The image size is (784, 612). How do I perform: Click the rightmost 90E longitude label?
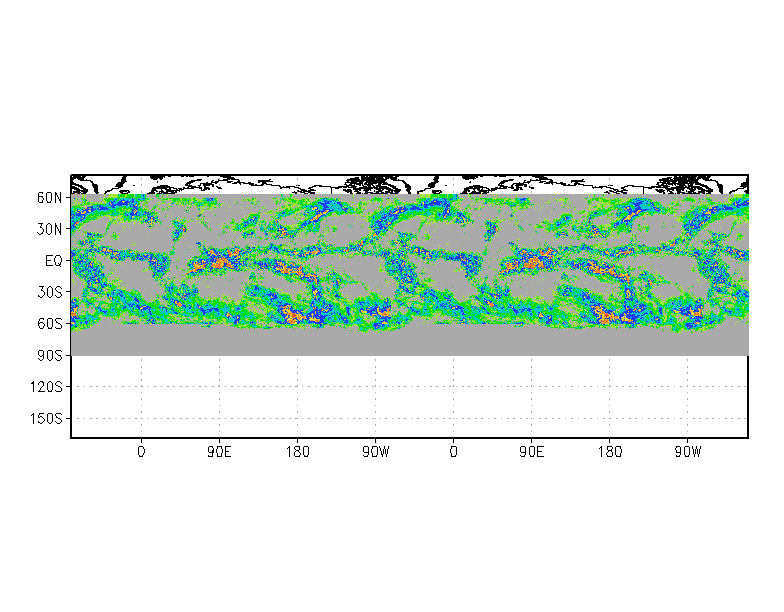[532, 452]
